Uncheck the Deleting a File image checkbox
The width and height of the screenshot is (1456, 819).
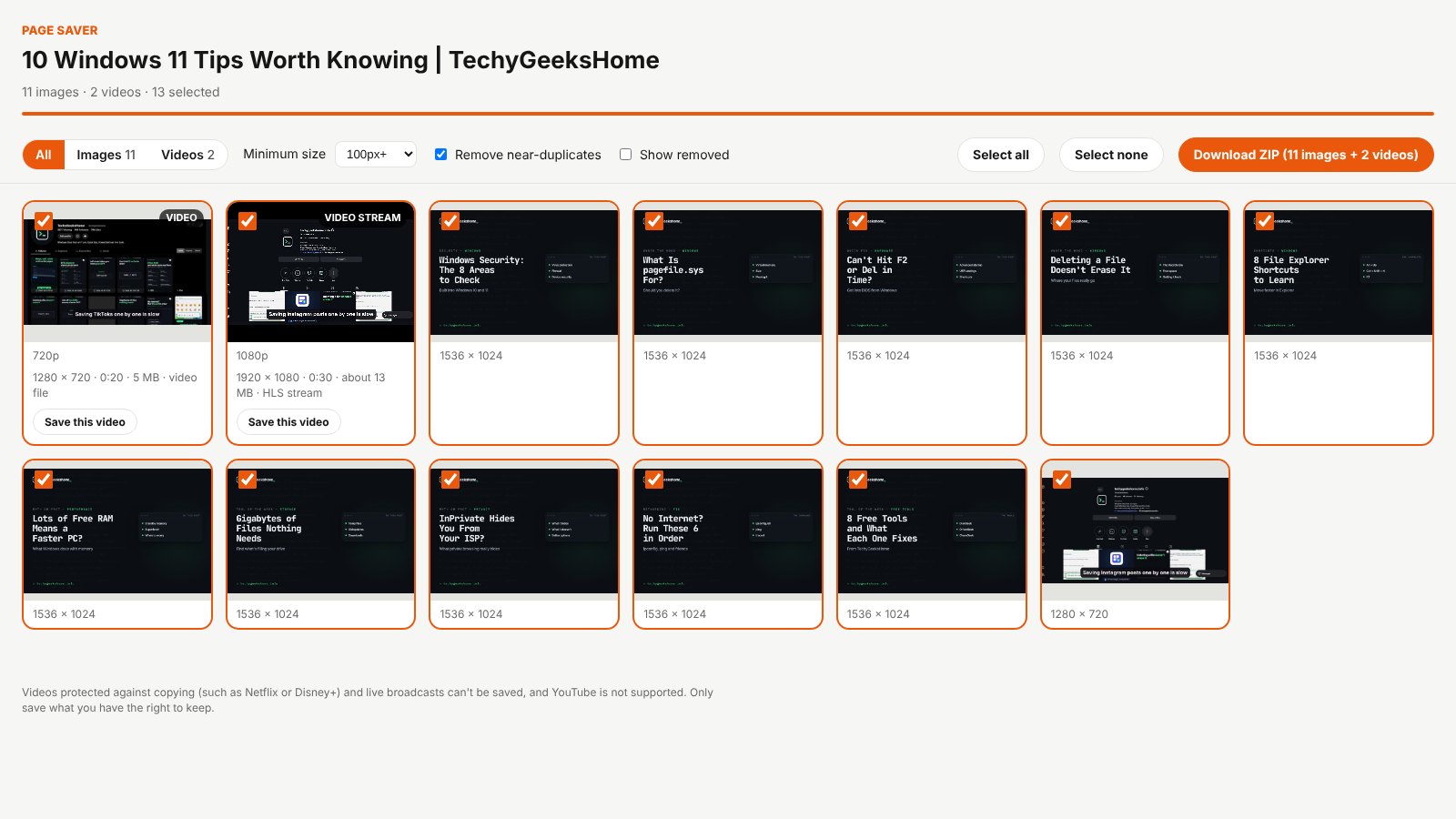coord(1062,221)
